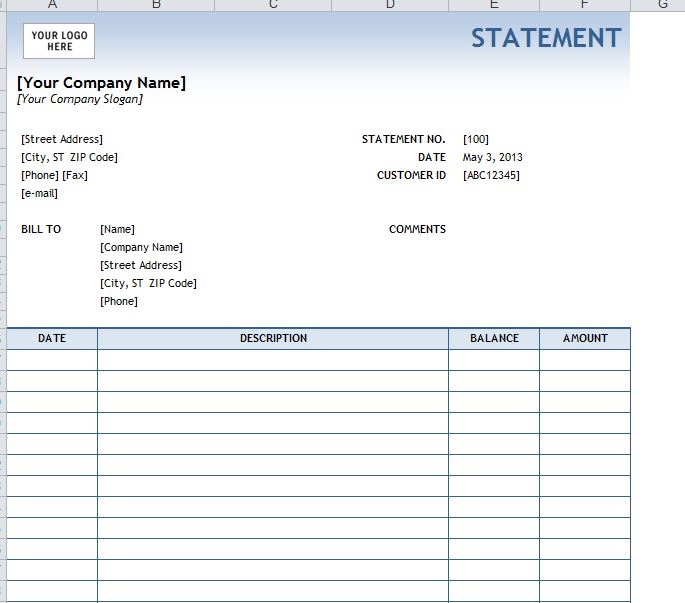Select column A header
685x603 pixels.
coord(52,5)
